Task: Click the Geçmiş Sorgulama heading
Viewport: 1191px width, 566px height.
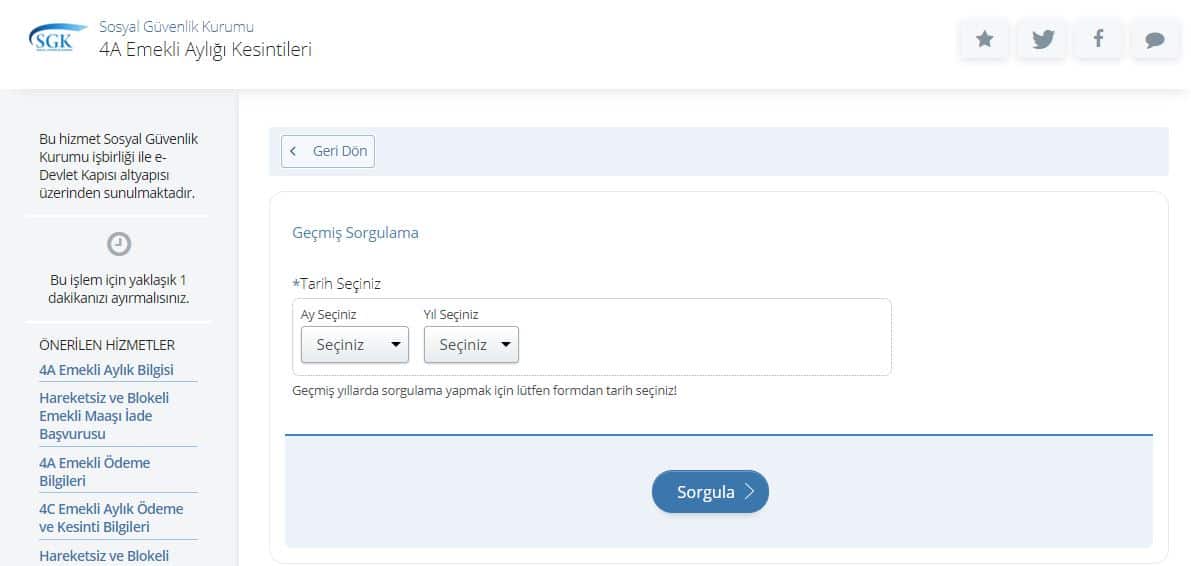Action: [355, 233]
